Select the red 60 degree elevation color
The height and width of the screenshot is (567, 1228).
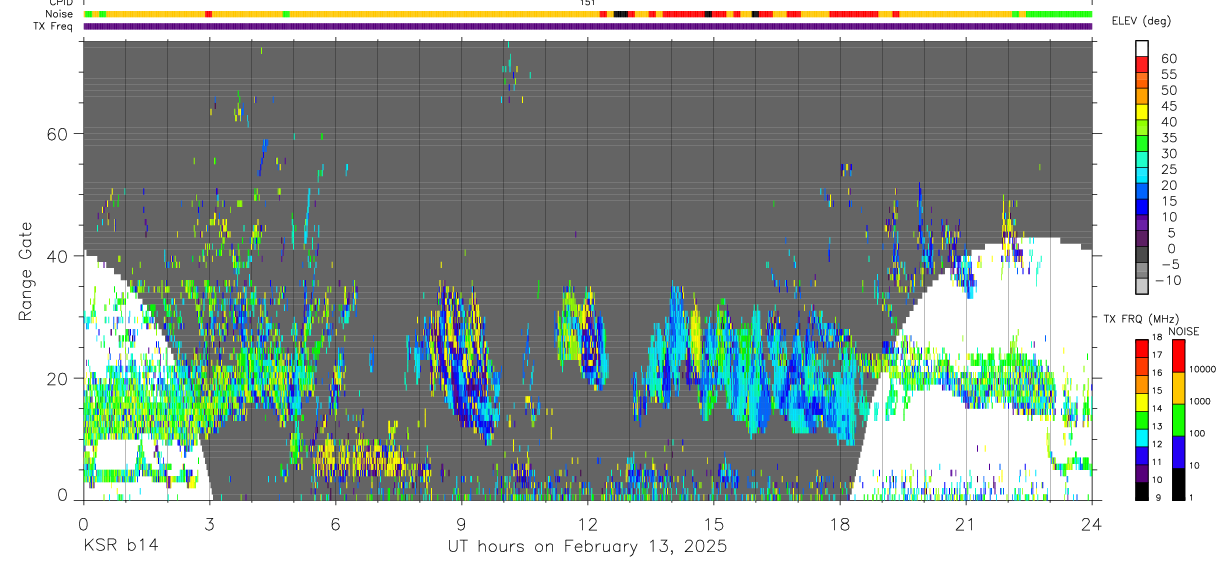tap(1142, 63)
